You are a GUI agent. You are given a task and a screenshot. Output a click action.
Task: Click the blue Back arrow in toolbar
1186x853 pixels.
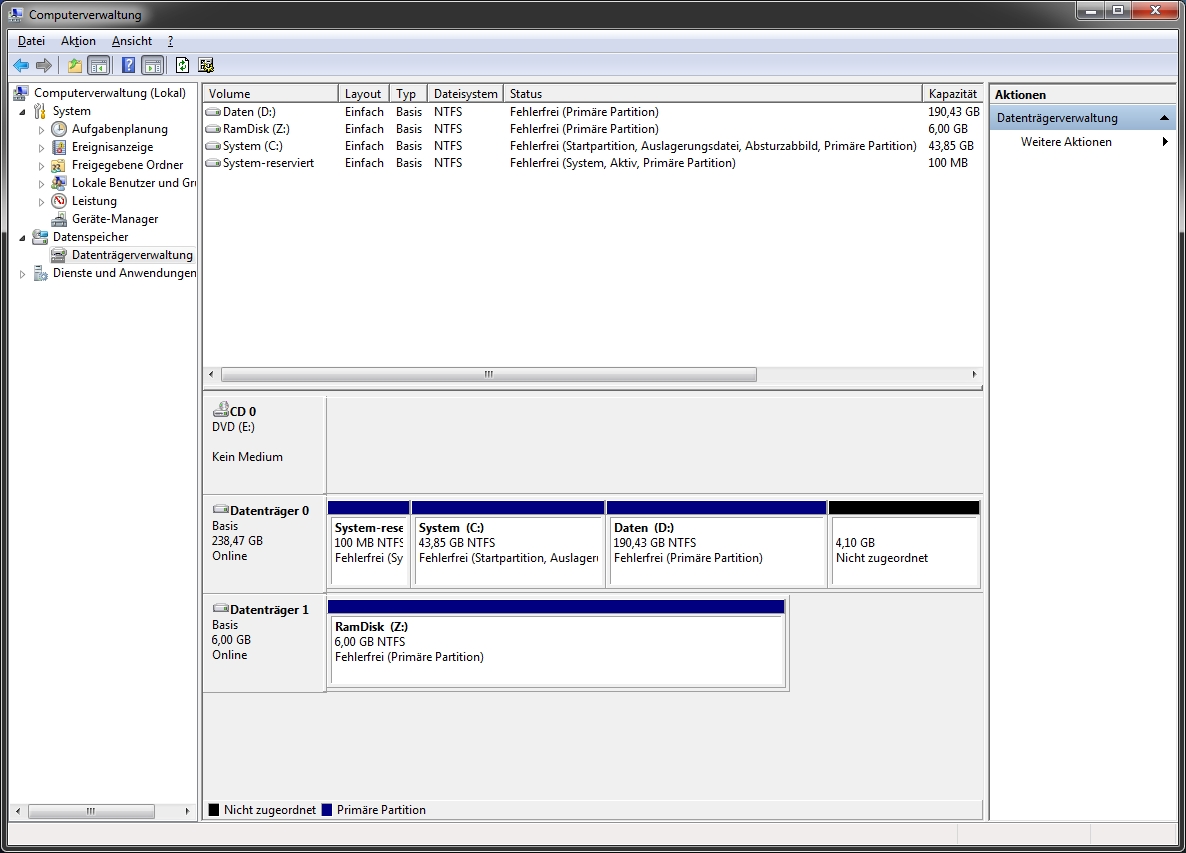point(21,66)
